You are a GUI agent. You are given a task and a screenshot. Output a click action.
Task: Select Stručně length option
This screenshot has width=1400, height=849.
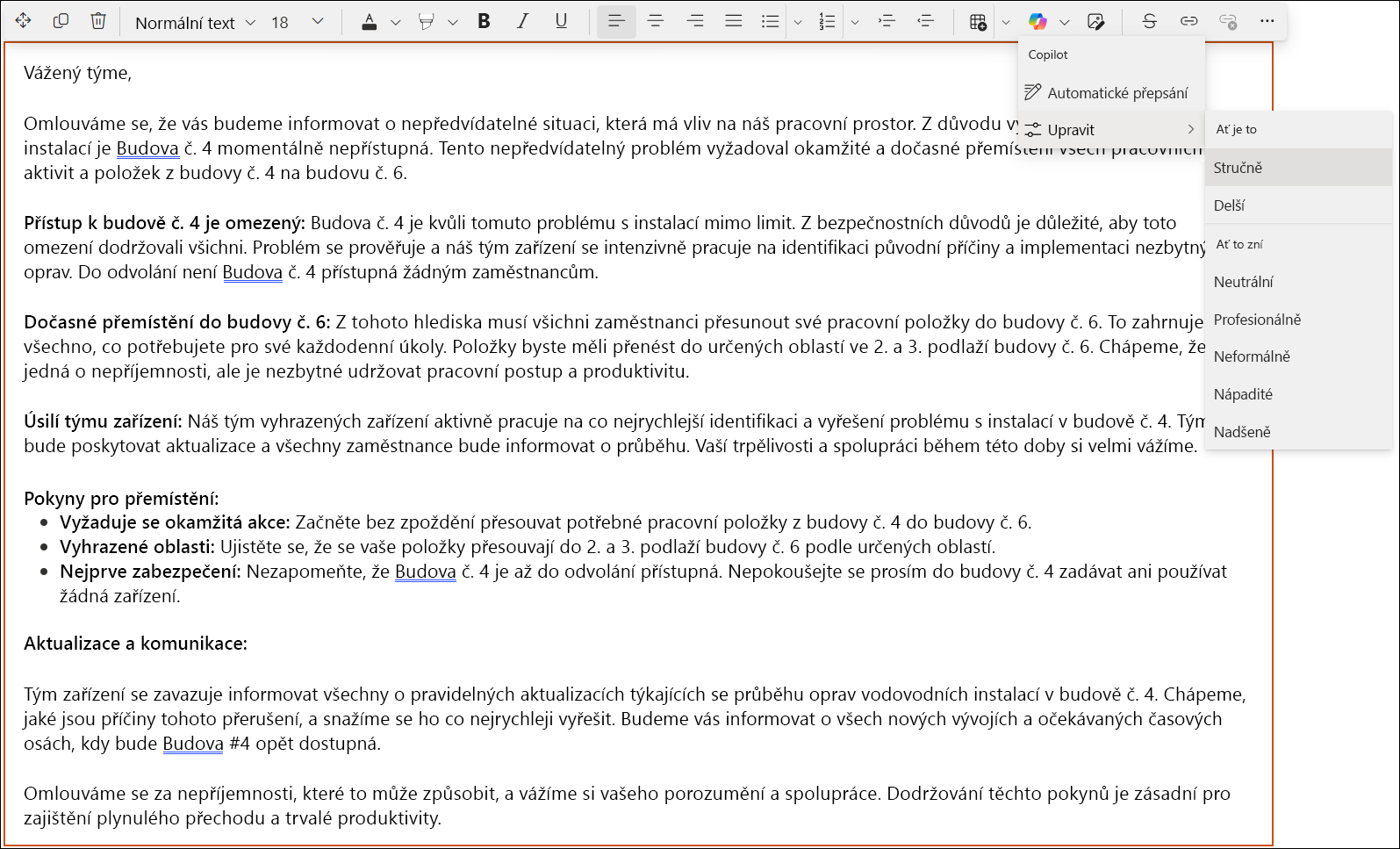pos(1298,168)
